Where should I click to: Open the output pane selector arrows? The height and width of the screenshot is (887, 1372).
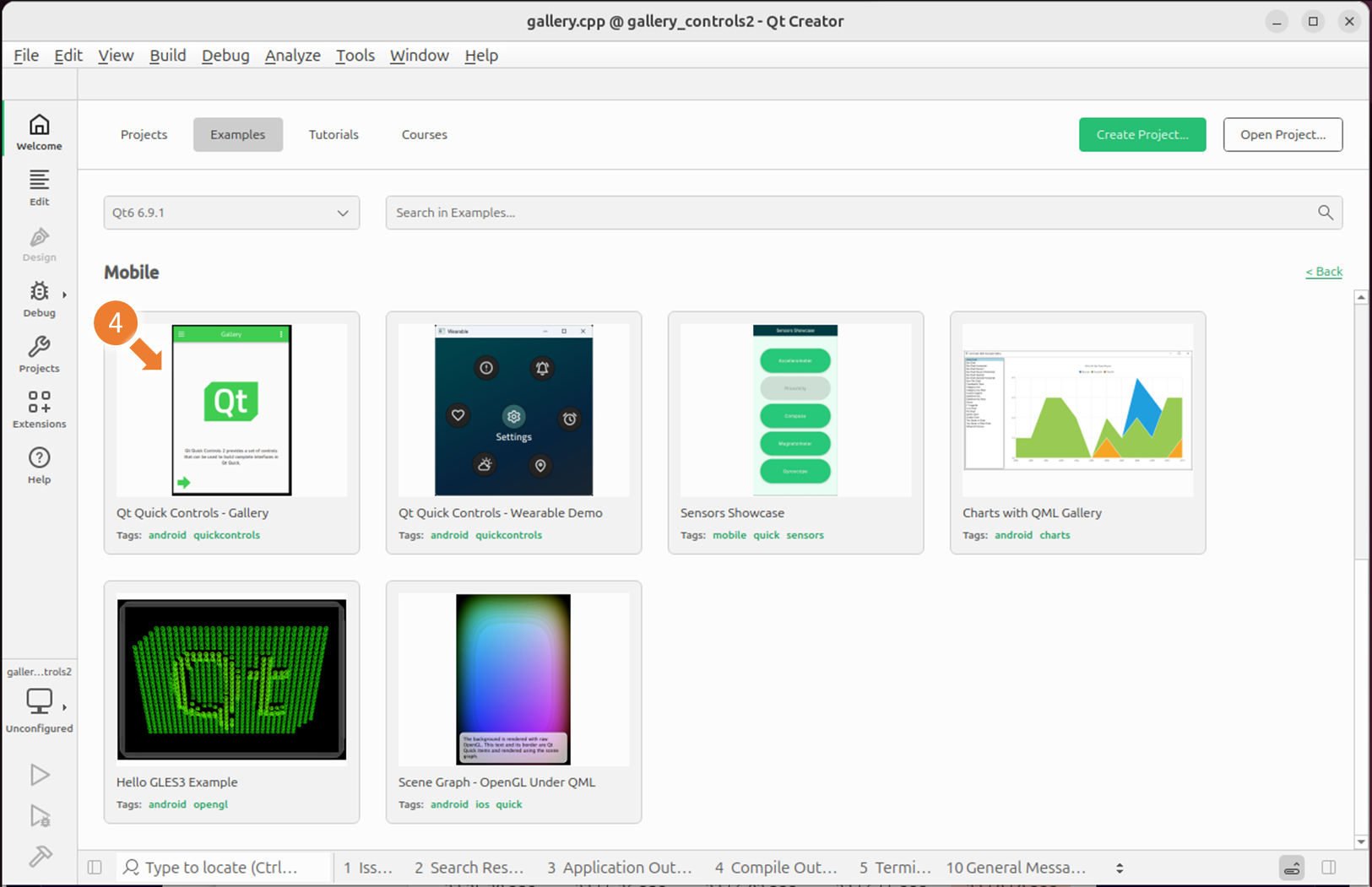click(1120, 868)
